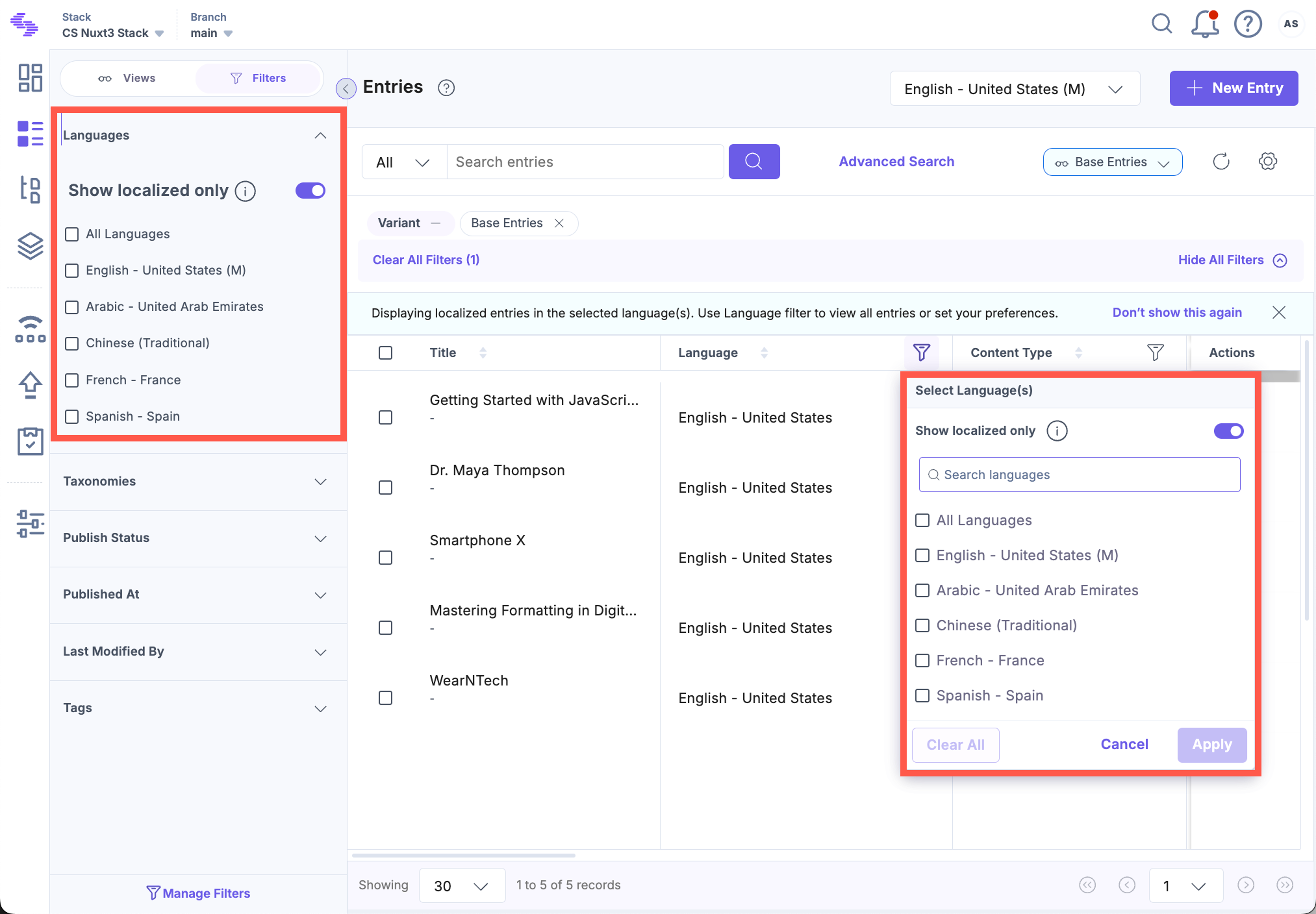Click the Language column filter funnel icon
Viewport: 1316px width, 914px height.
click(x=921, y=352)
